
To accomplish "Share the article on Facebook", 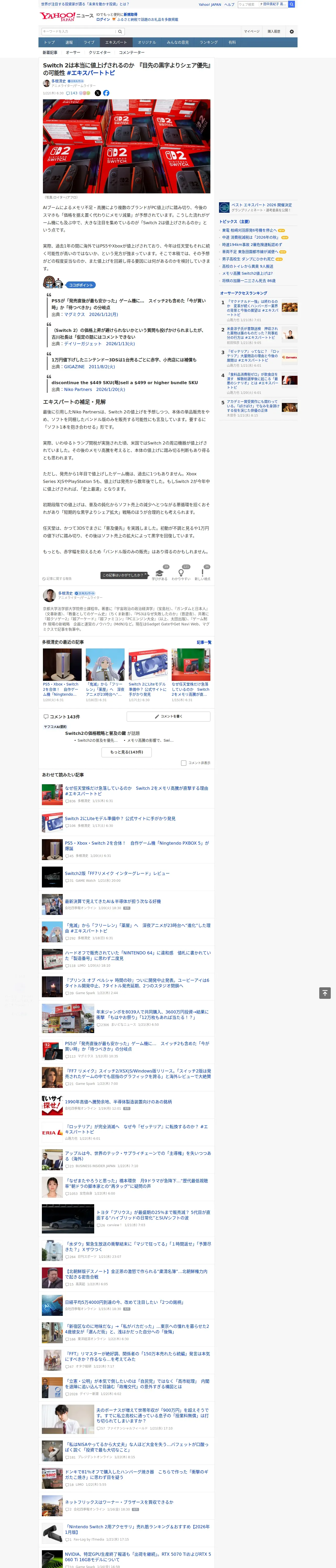I will coord(106,93).
